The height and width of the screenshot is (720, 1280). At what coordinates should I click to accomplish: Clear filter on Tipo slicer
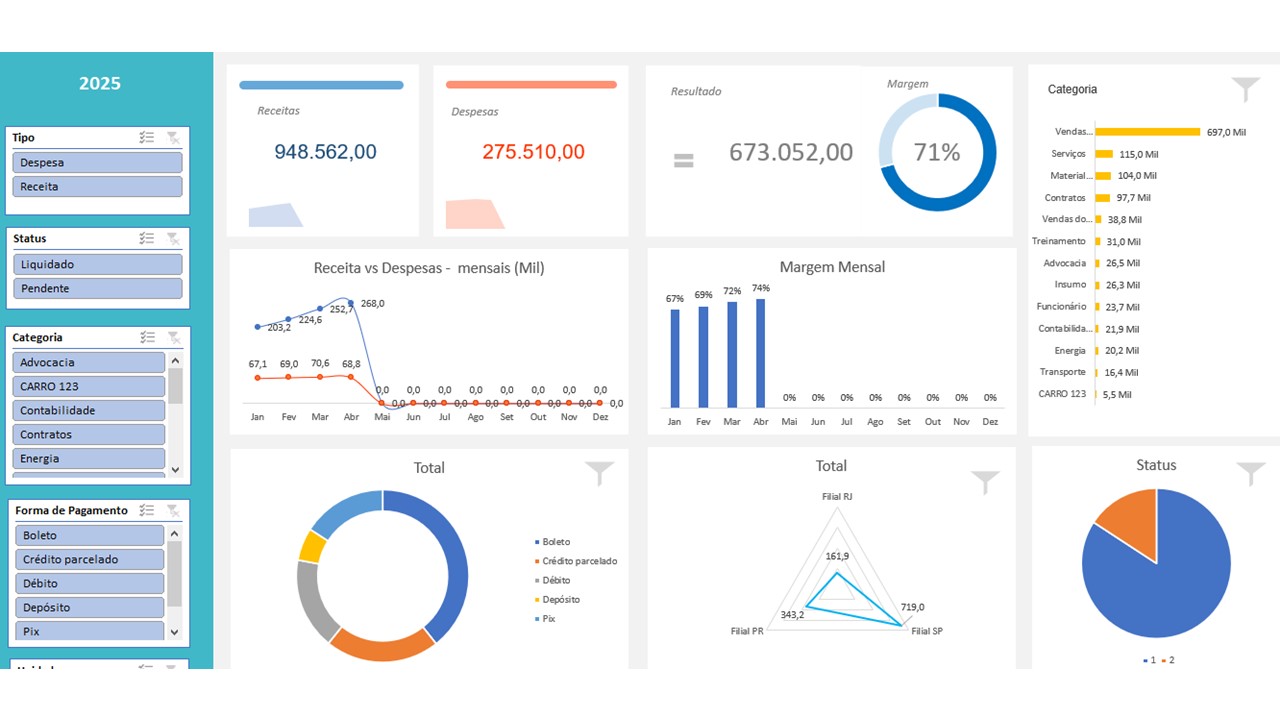[173, 138]
